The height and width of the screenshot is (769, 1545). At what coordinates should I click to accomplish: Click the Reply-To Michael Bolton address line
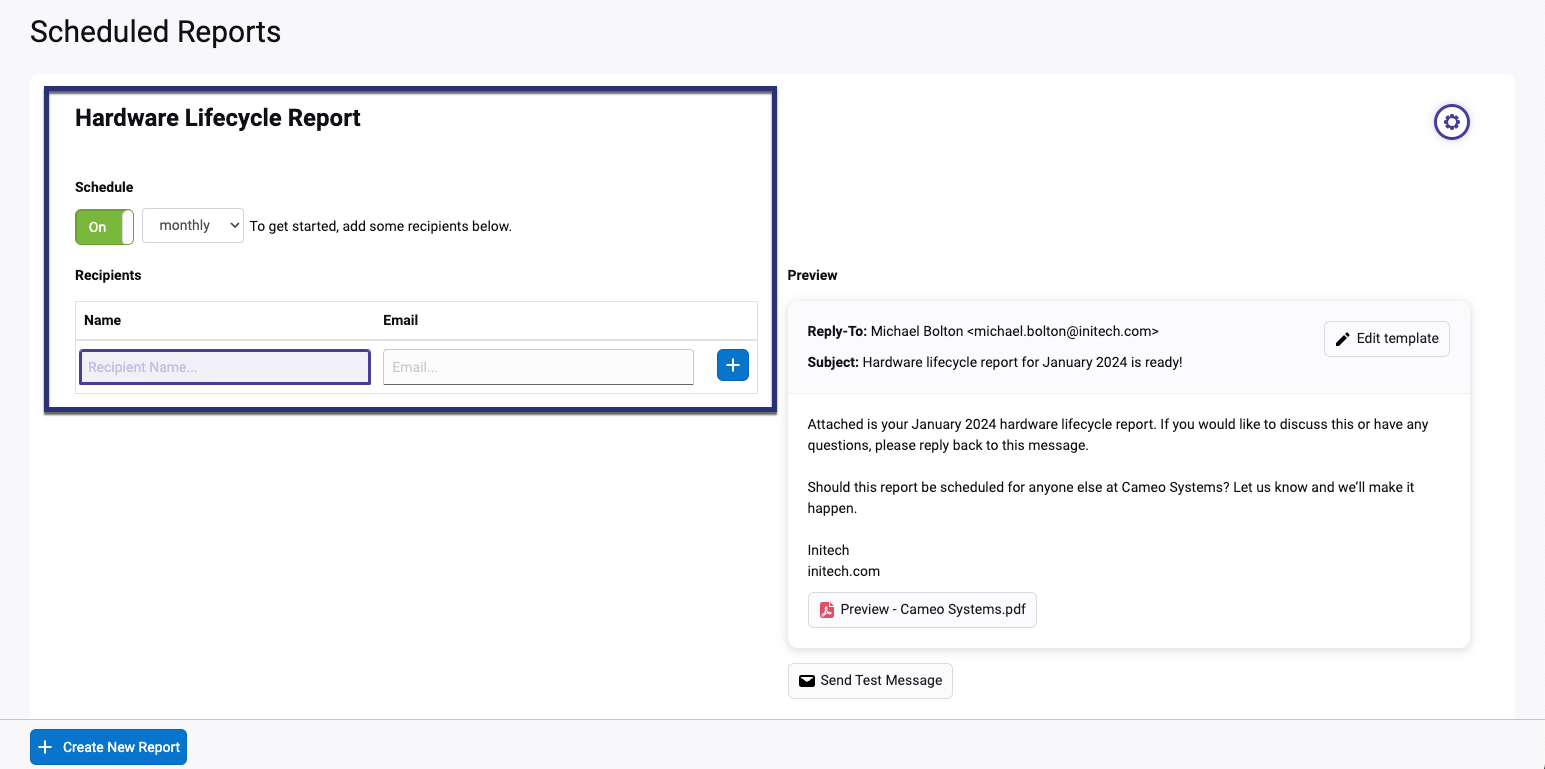click(983, 331)
